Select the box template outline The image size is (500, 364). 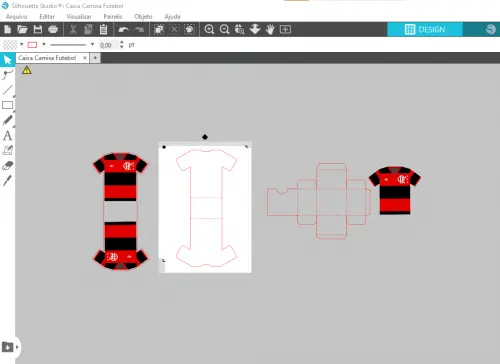319,201
